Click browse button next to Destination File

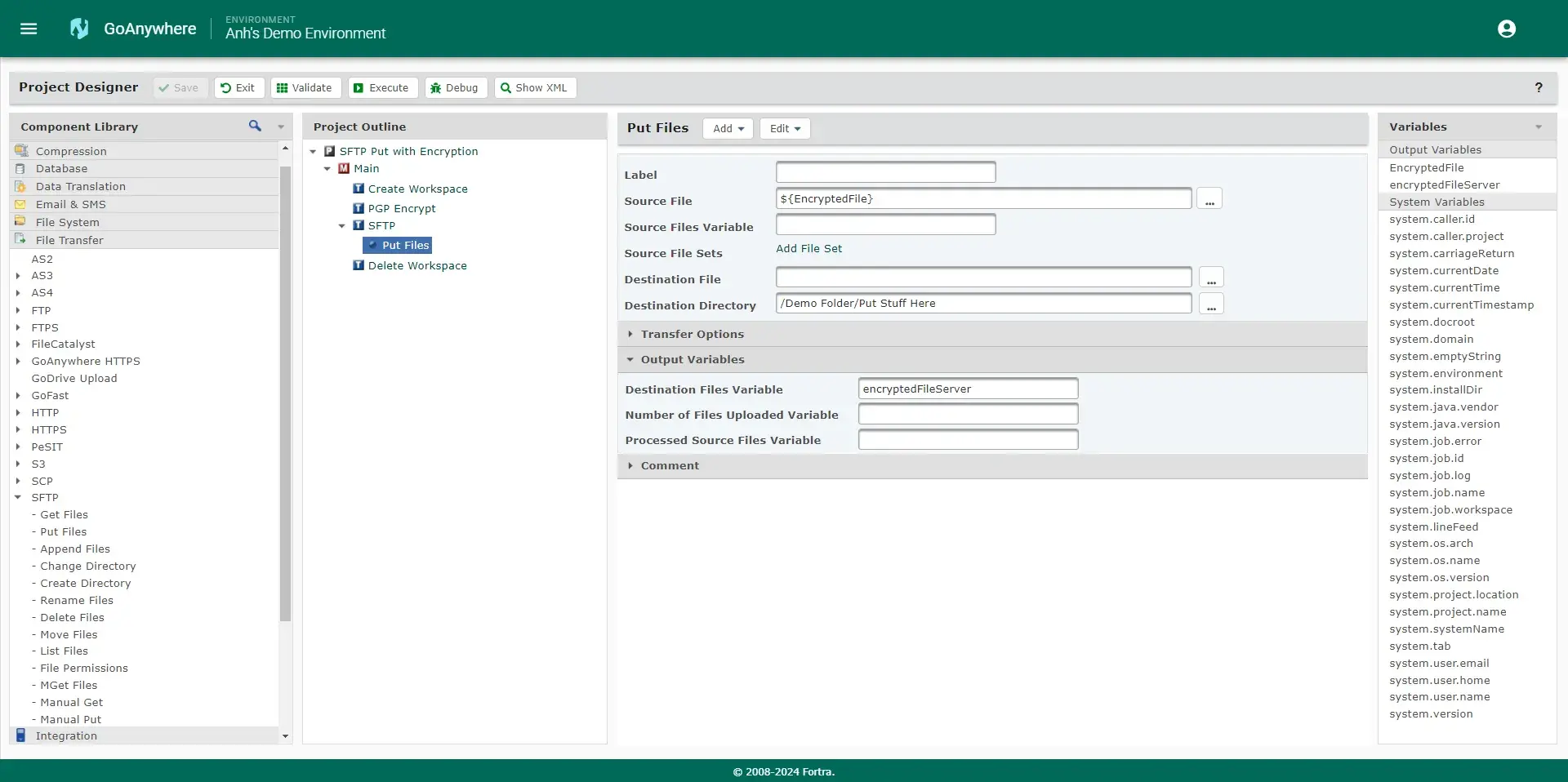pos(1211,278)
